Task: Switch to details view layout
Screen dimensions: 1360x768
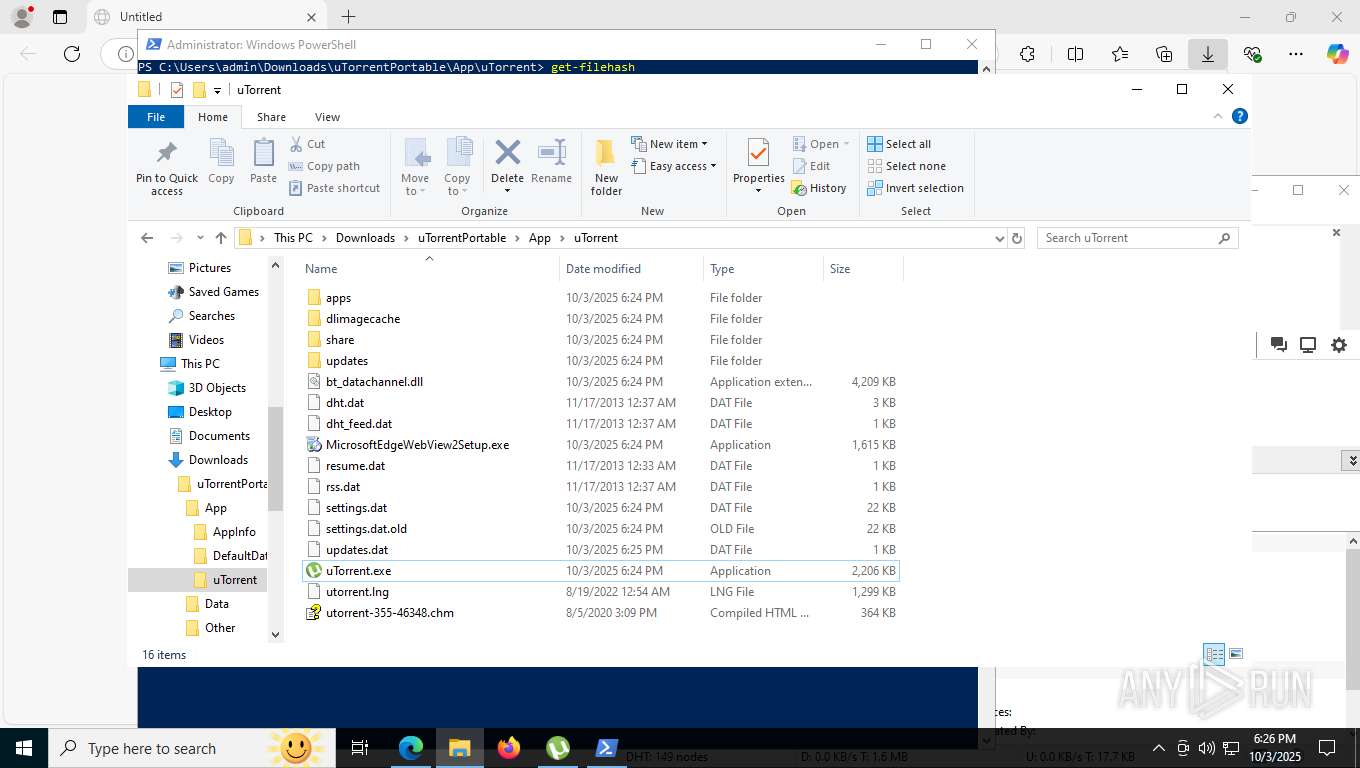Action: 1214,654
